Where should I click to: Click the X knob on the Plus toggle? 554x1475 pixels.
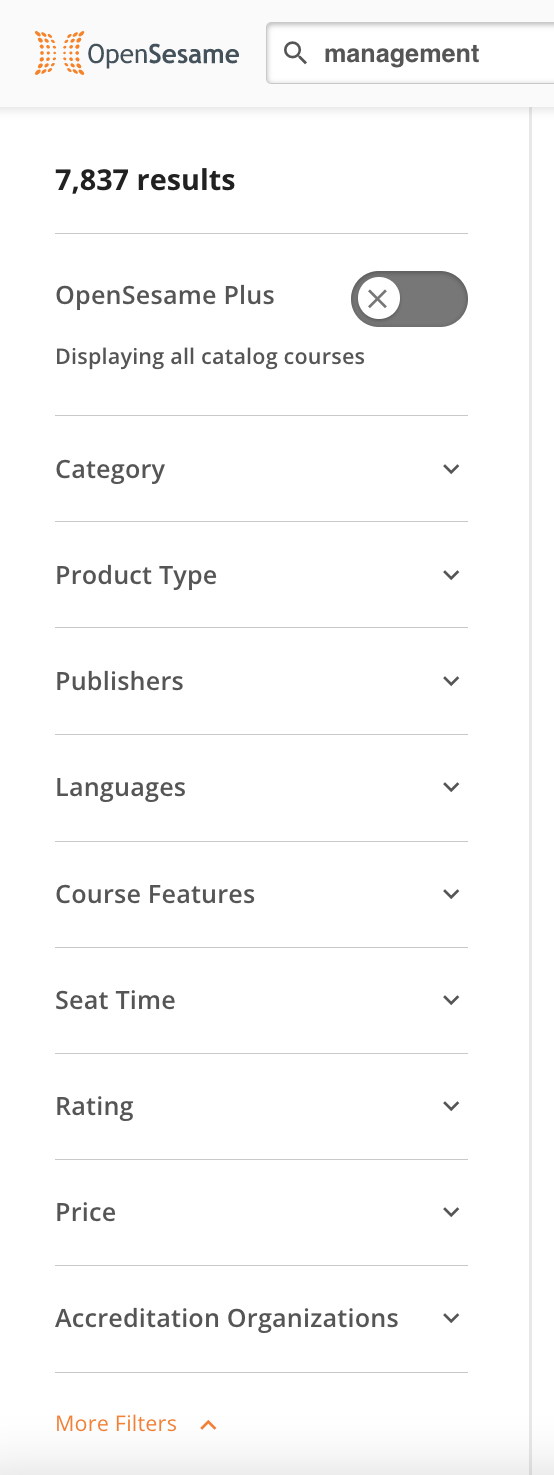coord(378,298)
